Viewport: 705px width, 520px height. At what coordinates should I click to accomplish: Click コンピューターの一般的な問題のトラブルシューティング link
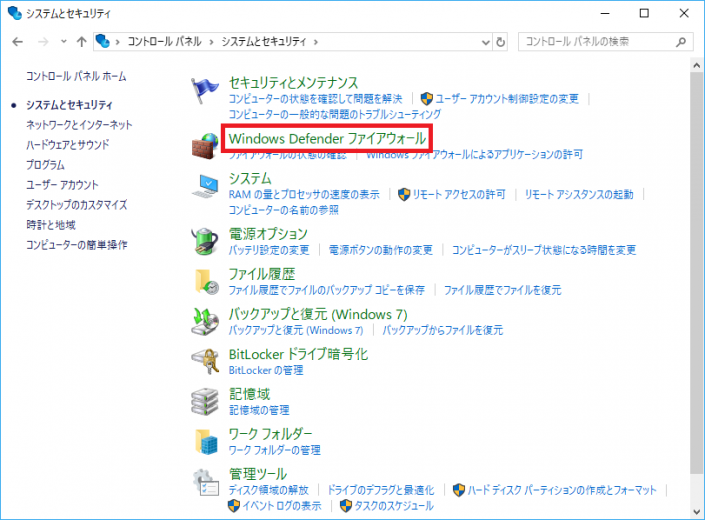point(335,114)
